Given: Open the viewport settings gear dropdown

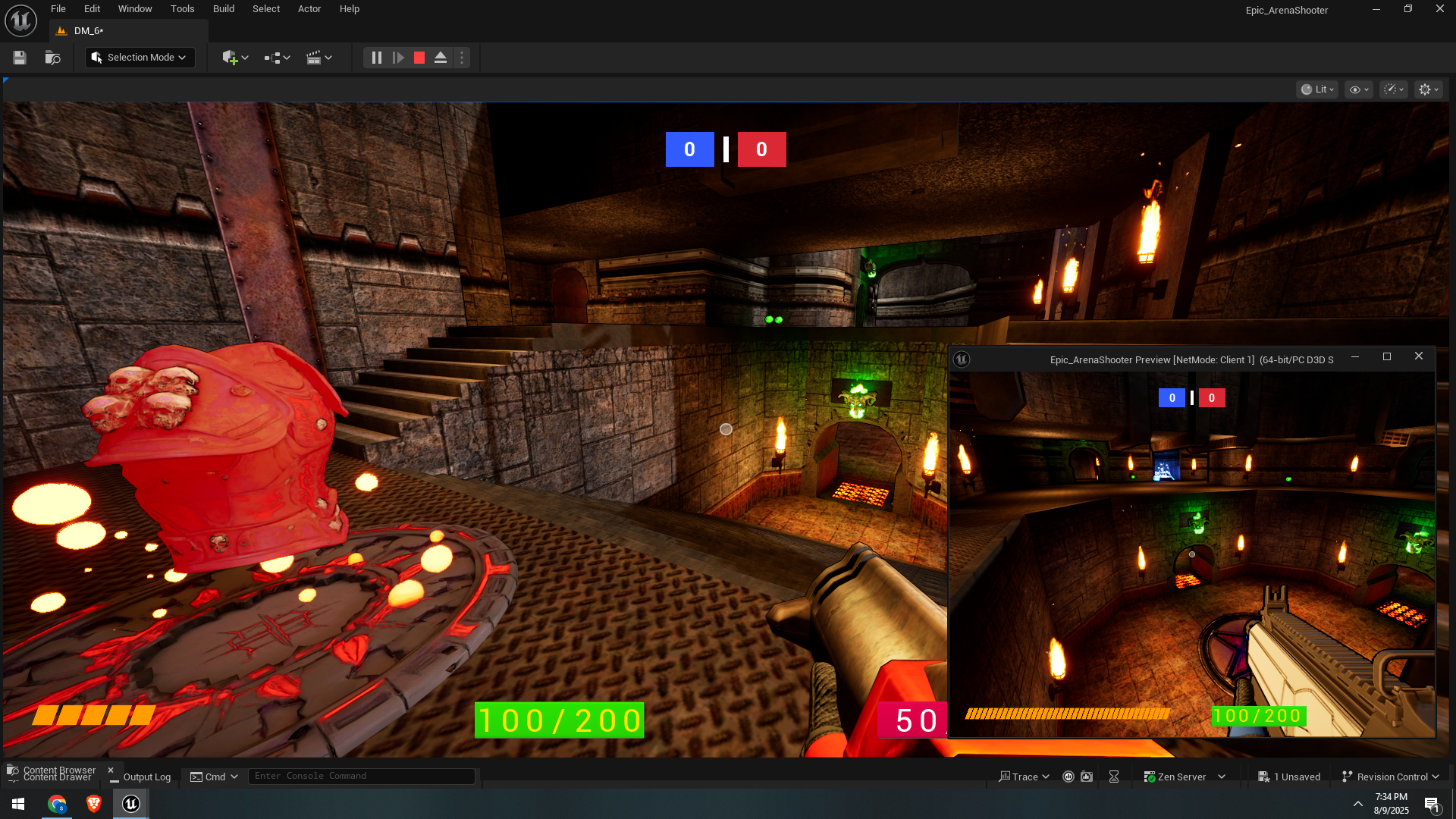Looking at the screenshot, I should coord(1428,89).
